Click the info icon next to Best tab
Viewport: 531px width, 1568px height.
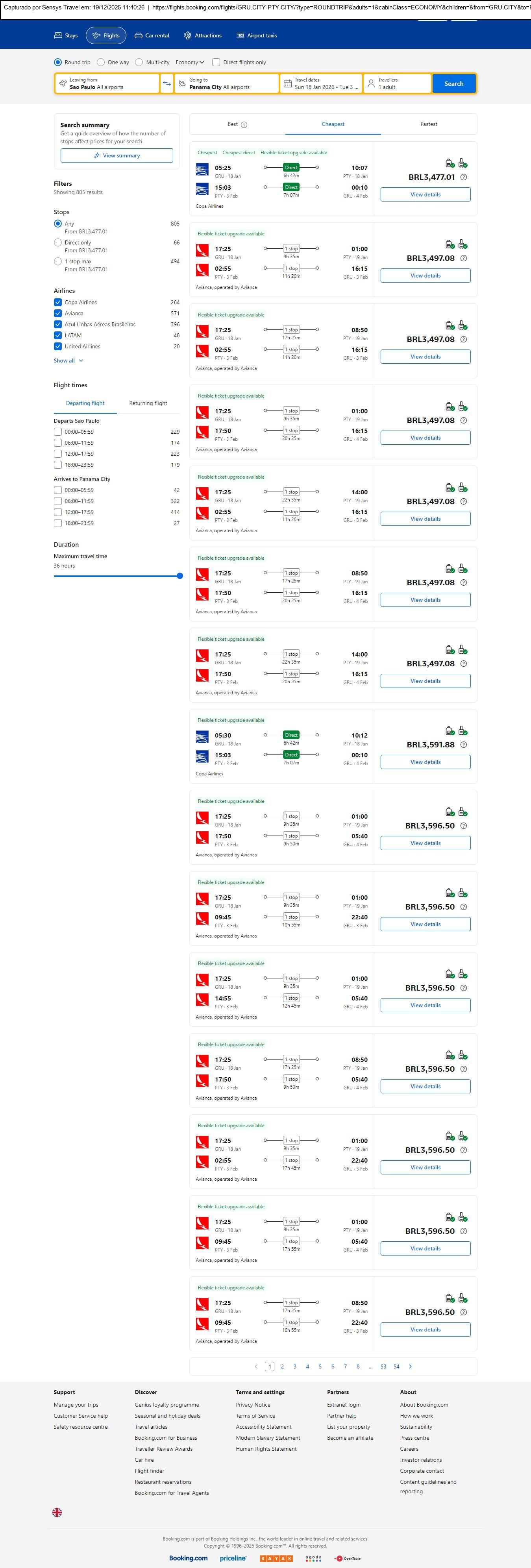click(x=244, y=125)
